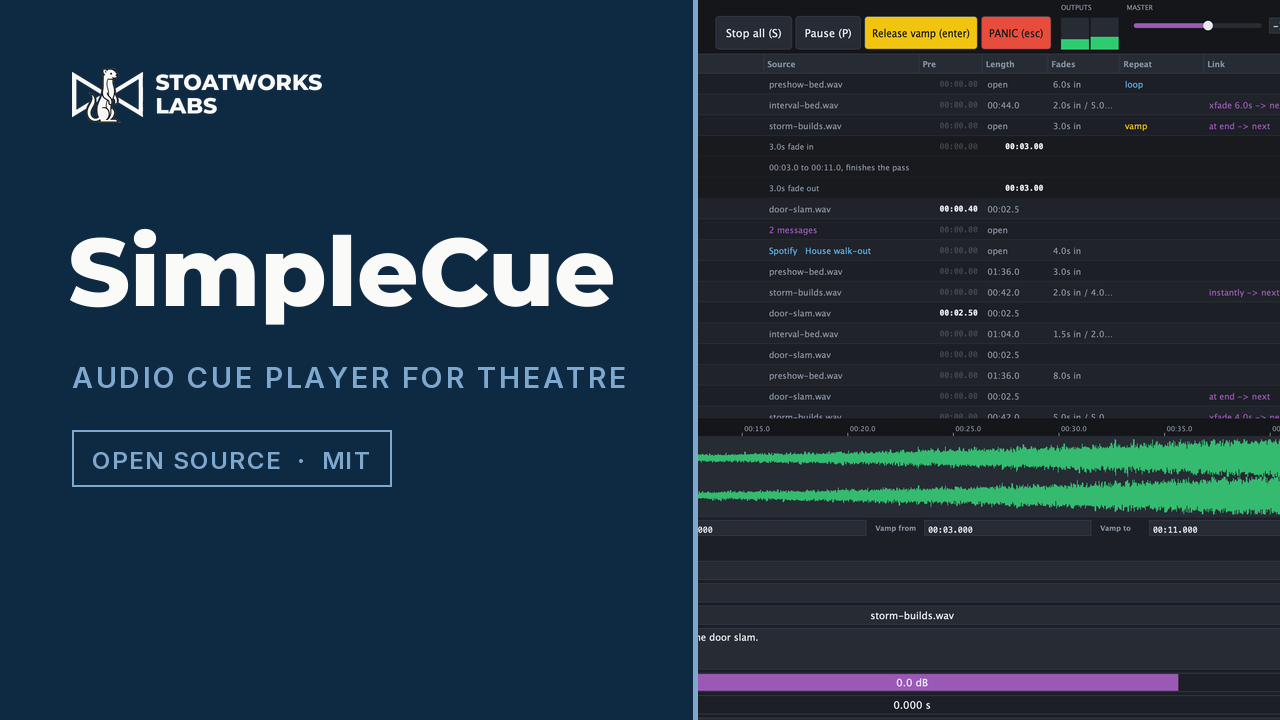Click the 0.000 s value field
The width and height of the screenshot is (1280, 720).
click(x=989, y=705)
